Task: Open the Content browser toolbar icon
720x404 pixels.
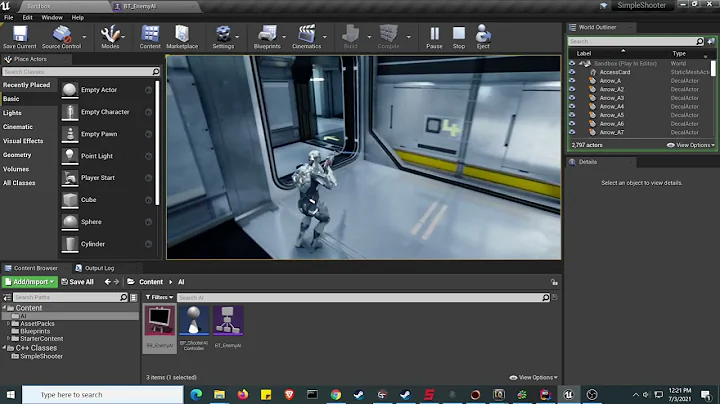Action: click(150, 37)
